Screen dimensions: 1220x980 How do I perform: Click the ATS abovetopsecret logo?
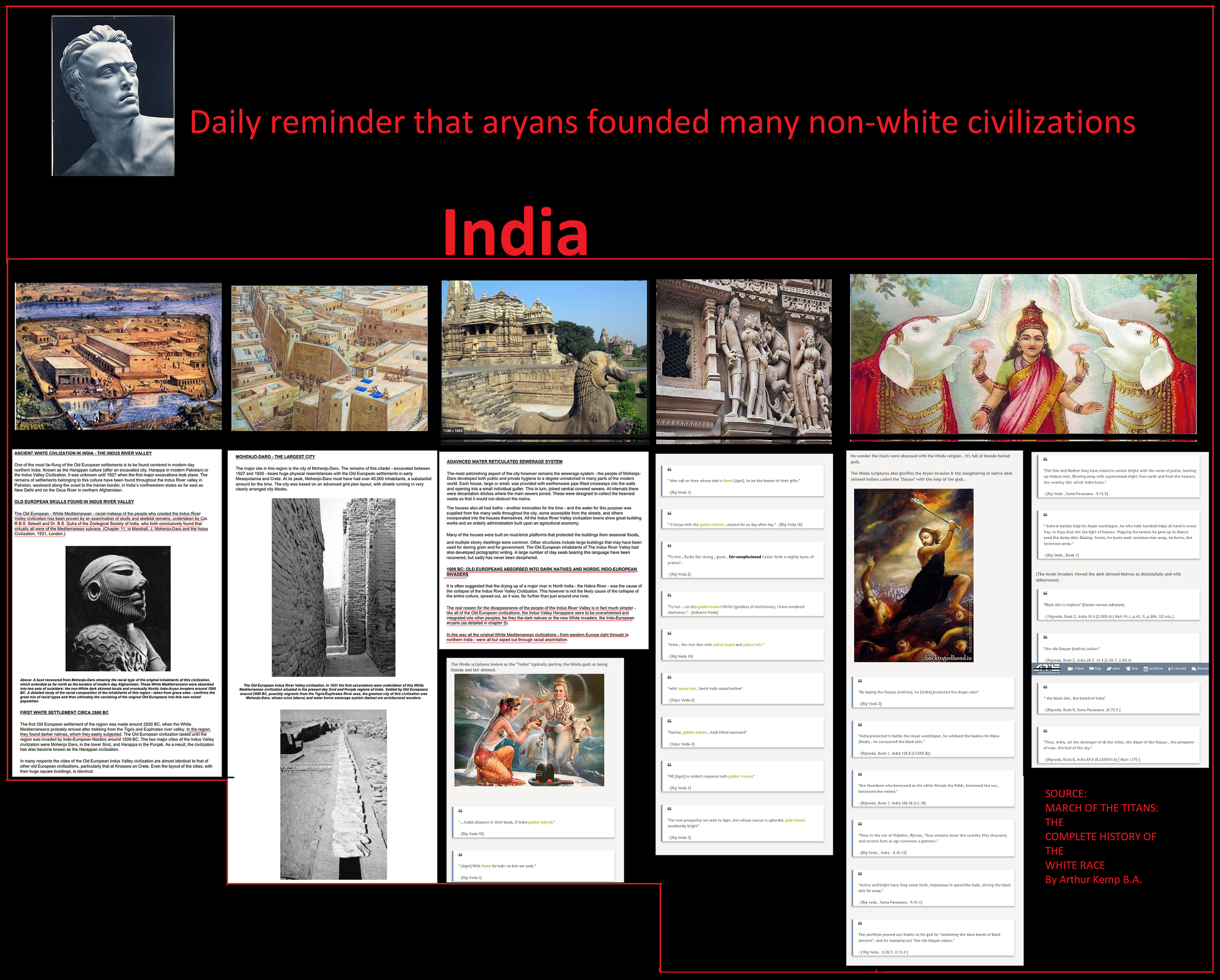(1047, 669)
